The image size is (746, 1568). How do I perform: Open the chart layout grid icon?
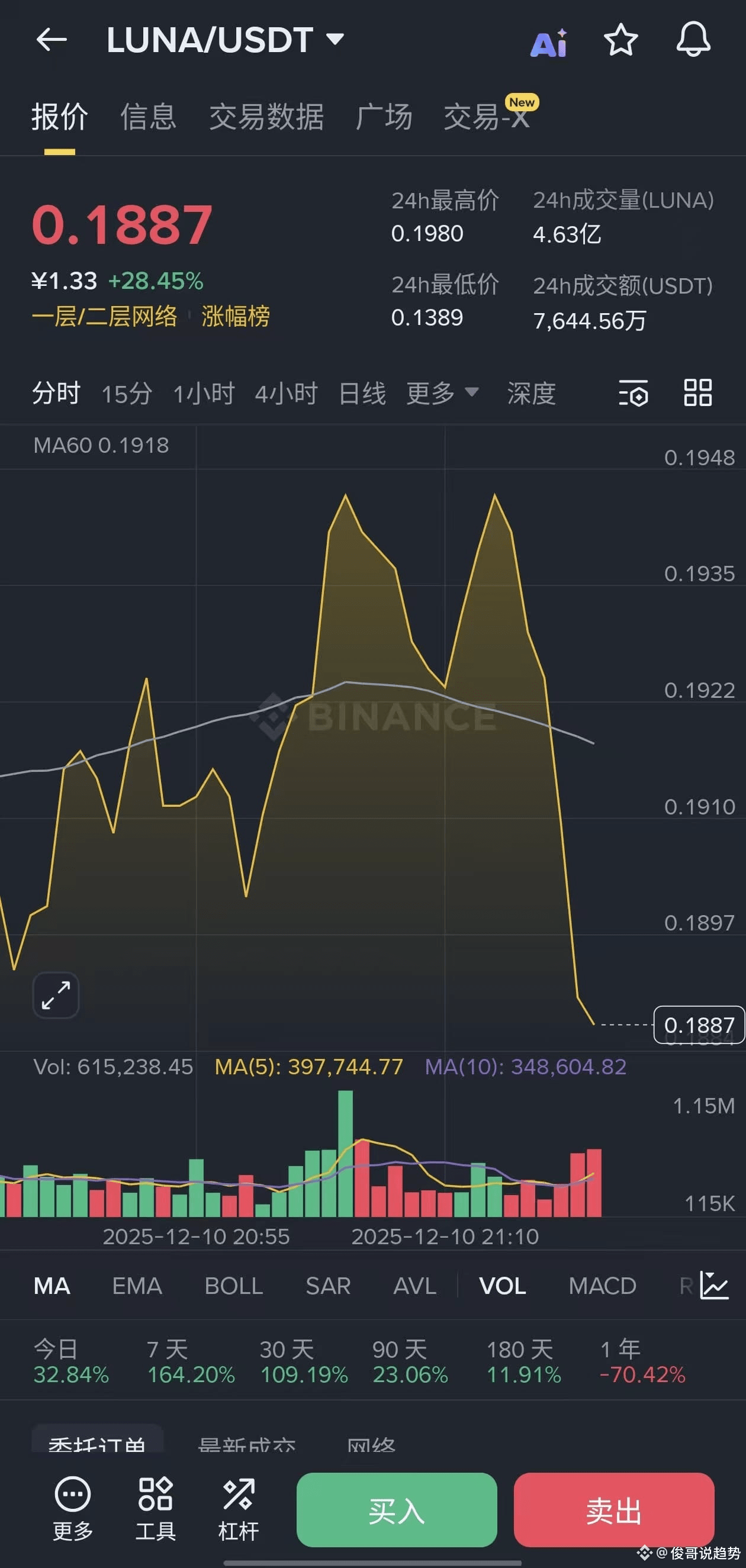698,392
